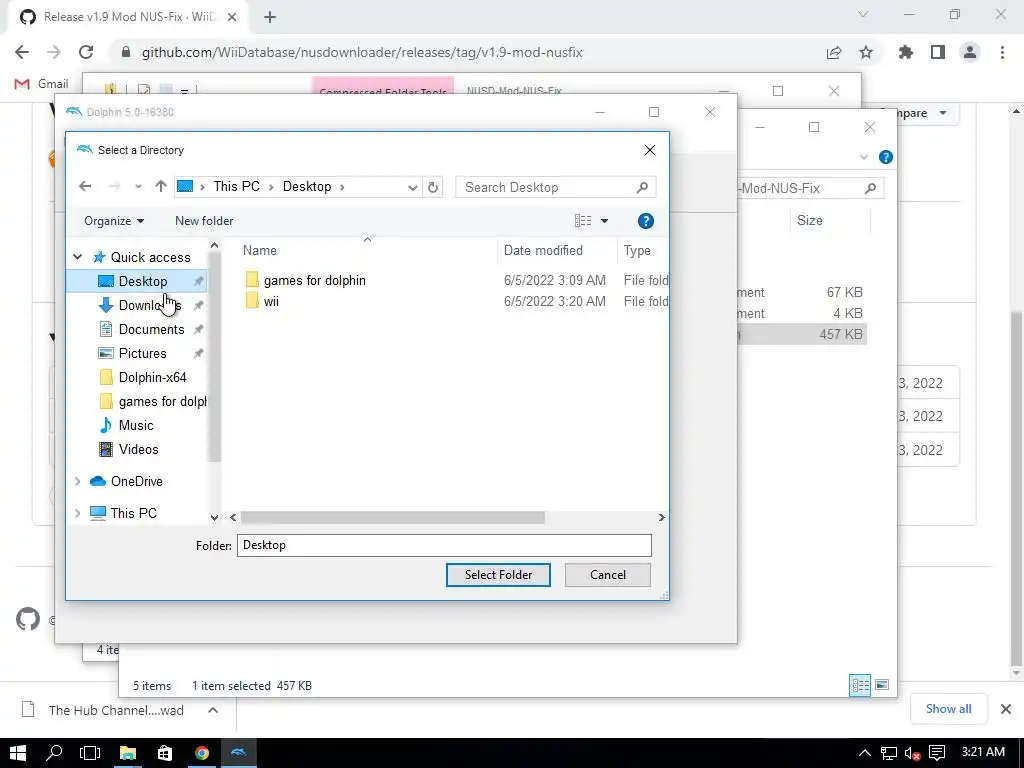Collapse the Quick access tree

78,257
